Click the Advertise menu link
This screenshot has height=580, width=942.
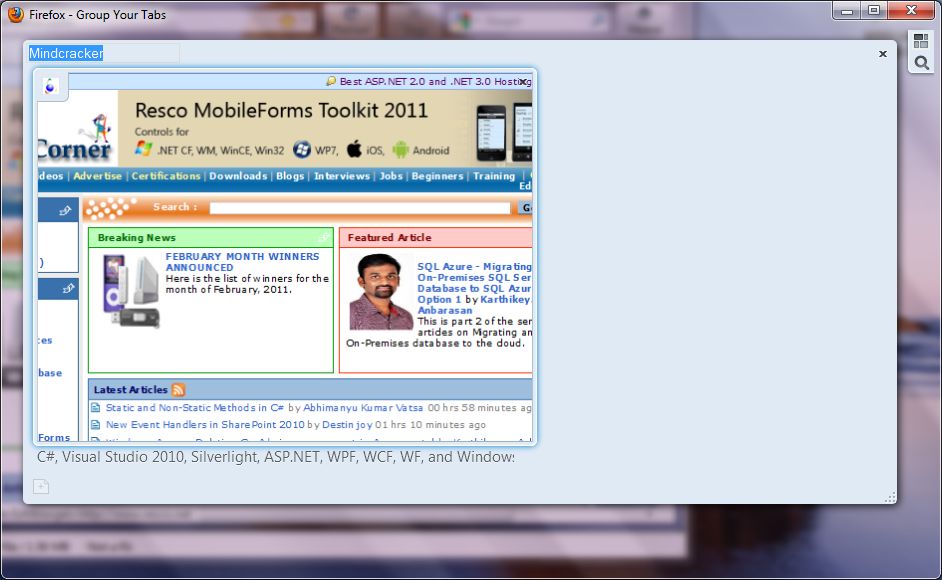97,176
